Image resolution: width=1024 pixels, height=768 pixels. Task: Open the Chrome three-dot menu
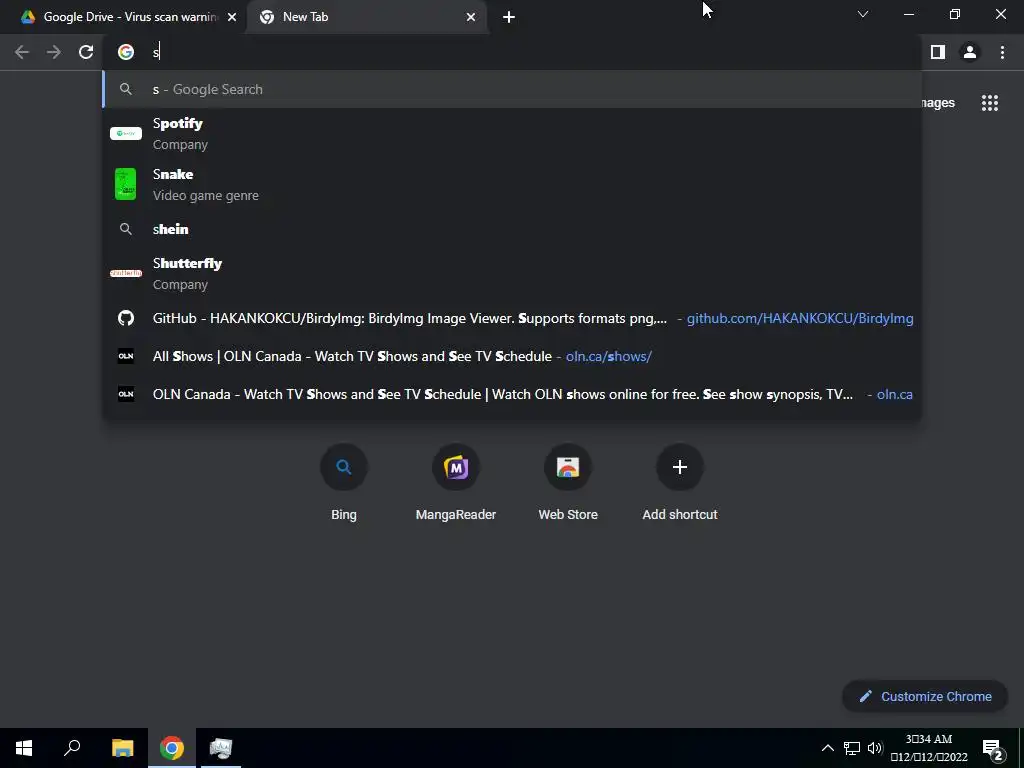tap(1002, 52)
